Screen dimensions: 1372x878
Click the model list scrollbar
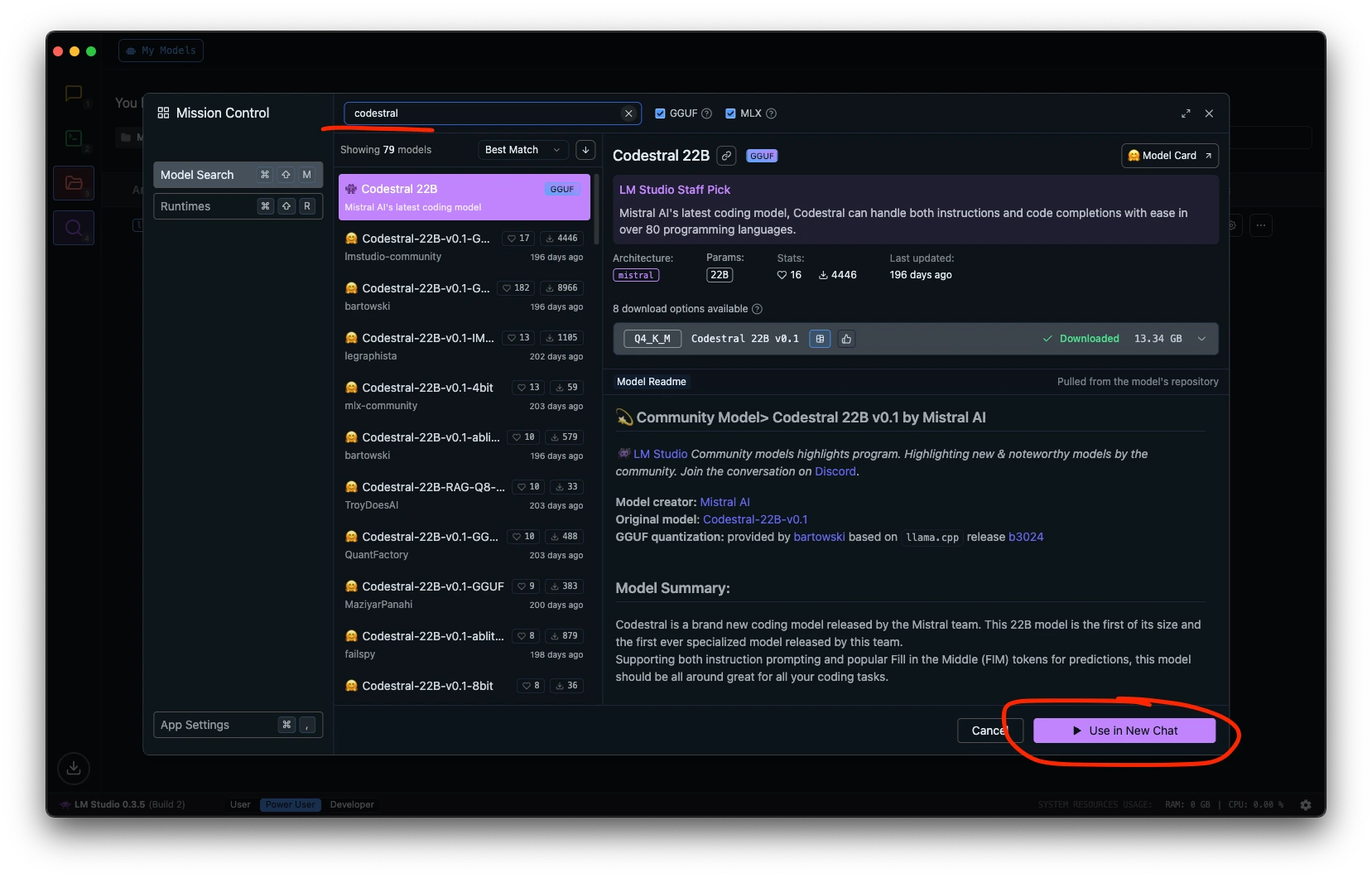[x=596, y=209]
